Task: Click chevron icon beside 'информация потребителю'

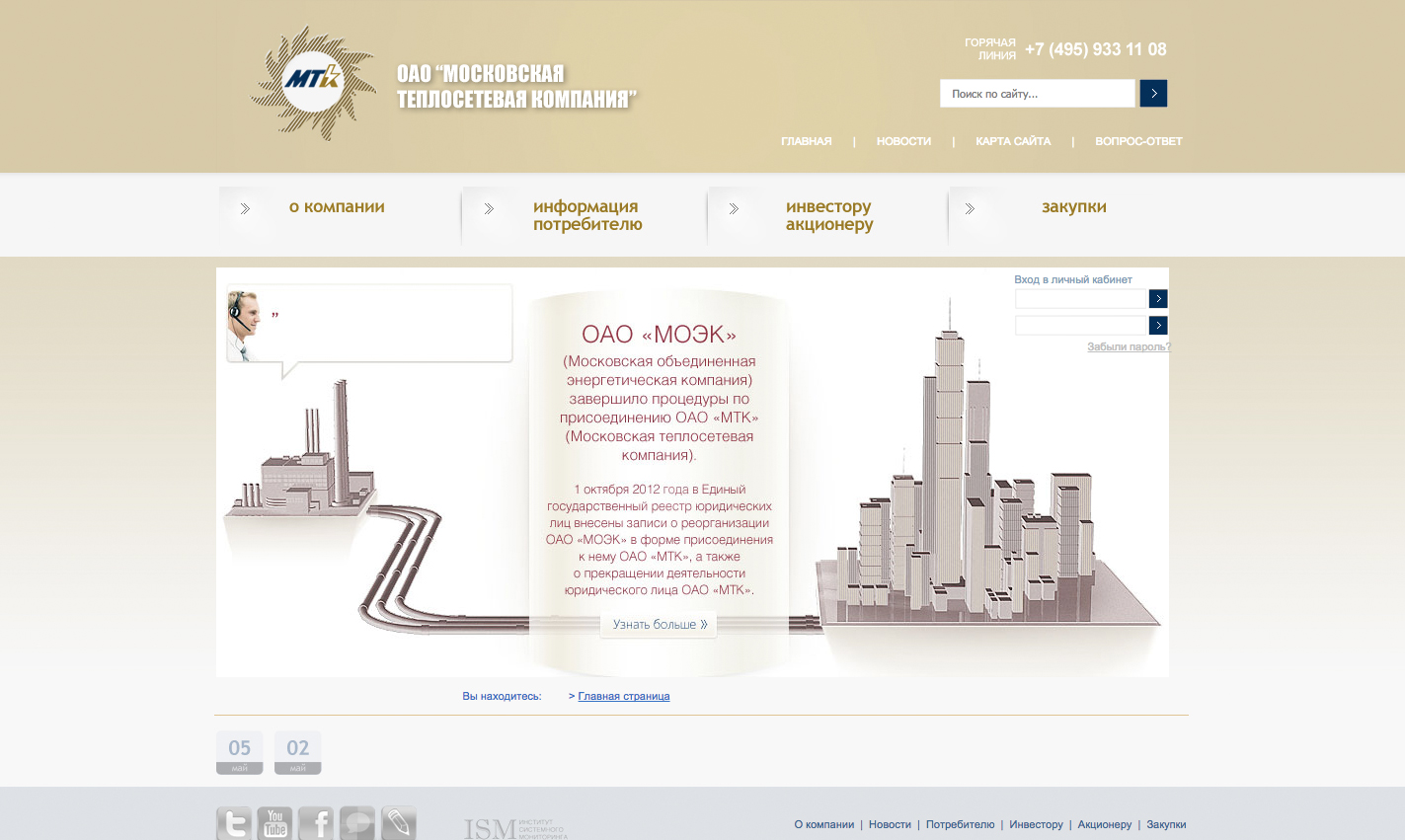Action: tap(489, 208)
